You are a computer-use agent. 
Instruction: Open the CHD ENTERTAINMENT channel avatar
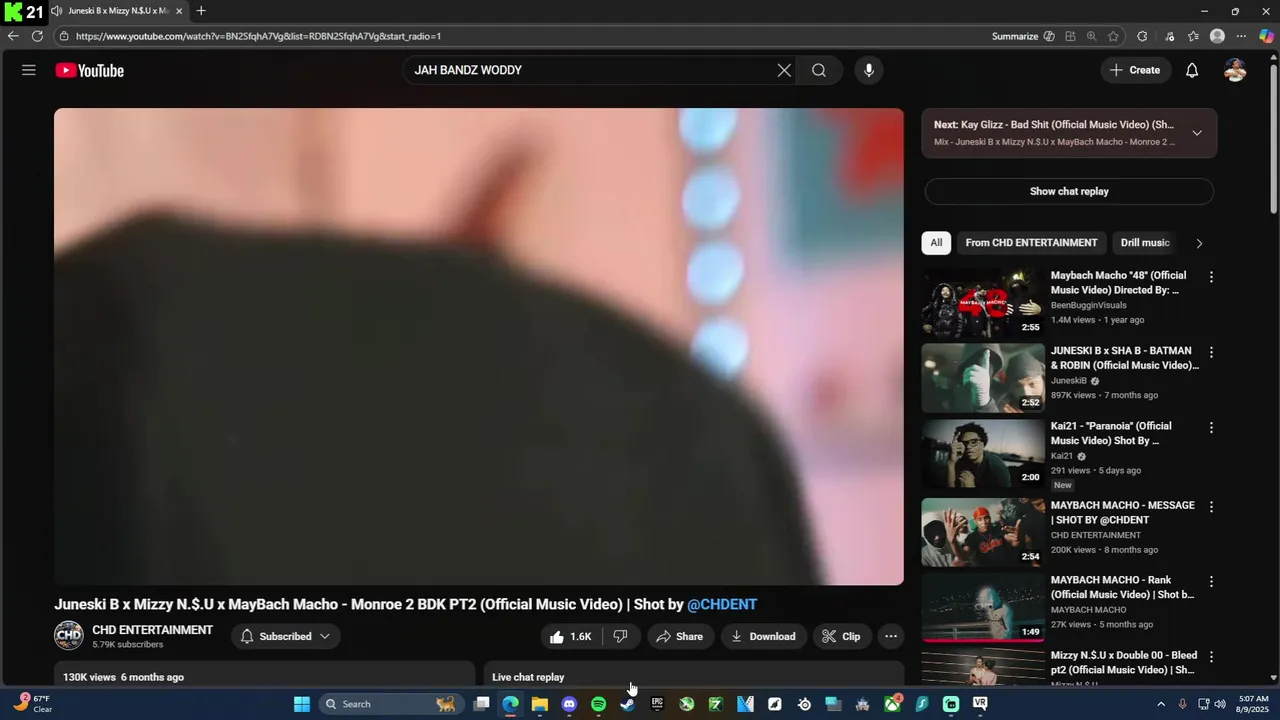pyautogui.click(x=69, y=636)
